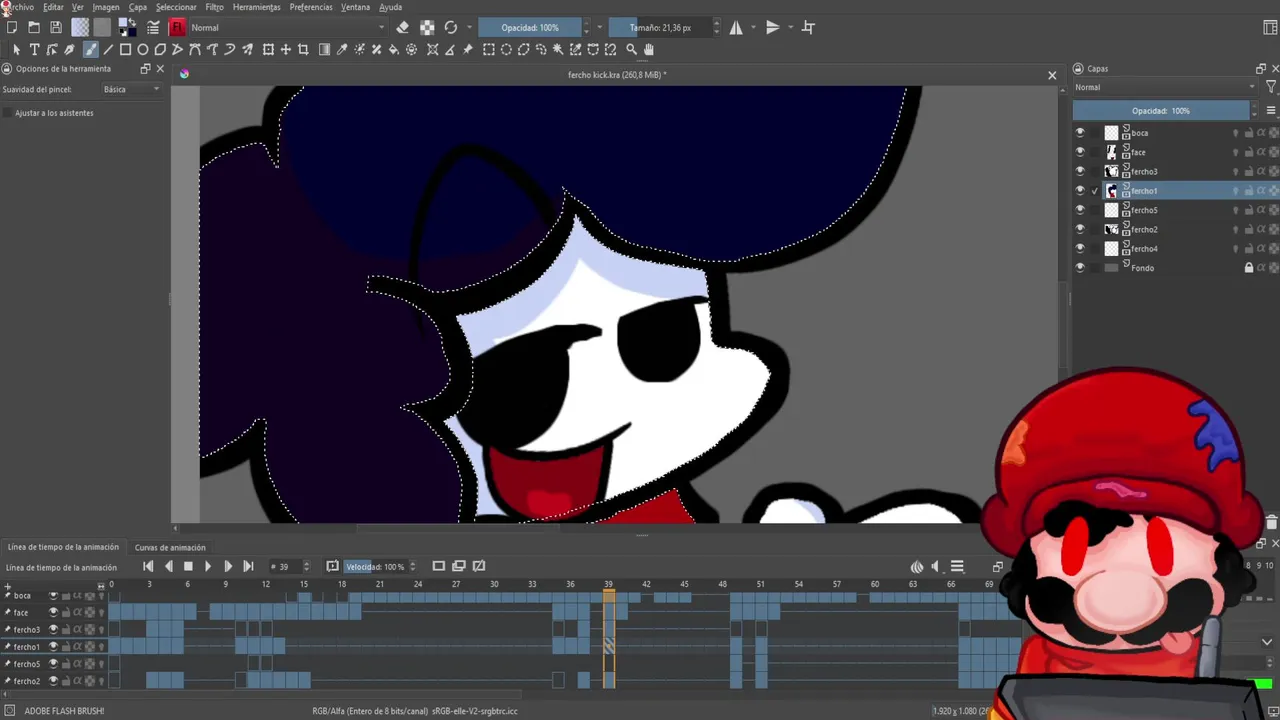Choose the Color Sampler eyedropper
This screenshot has width=1280, height=720.
(x=341, y=49)
